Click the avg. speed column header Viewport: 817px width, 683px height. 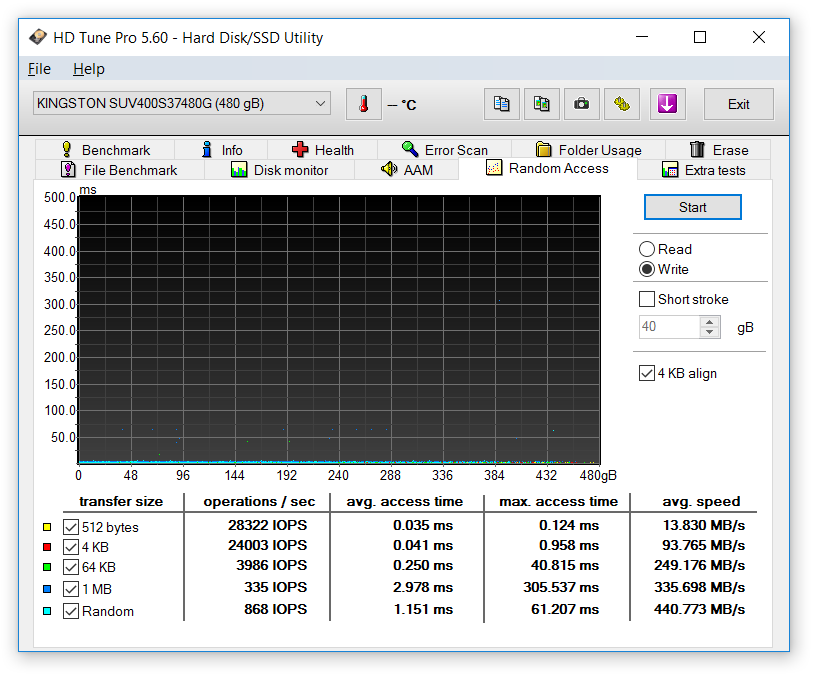pos(701,502)
